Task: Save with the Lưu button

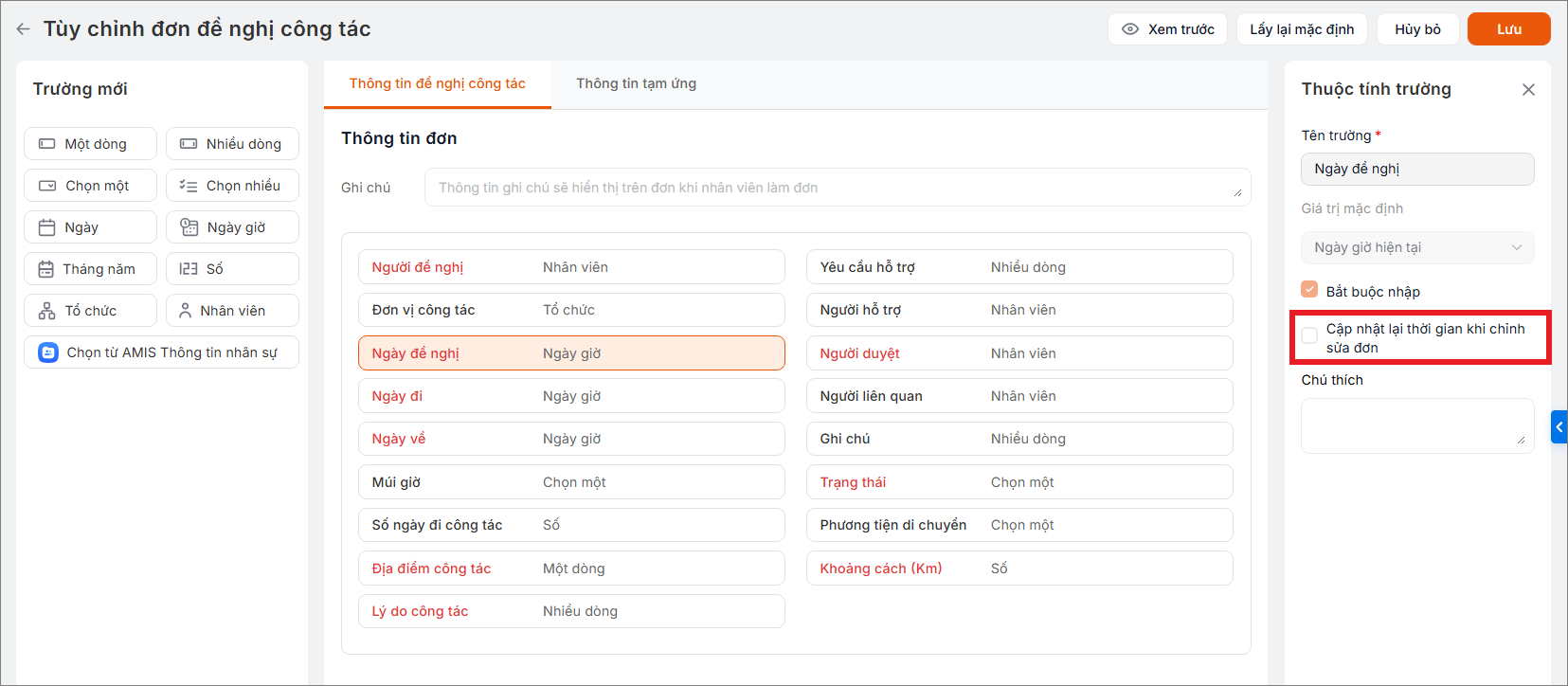Action: coord(1508,29)
